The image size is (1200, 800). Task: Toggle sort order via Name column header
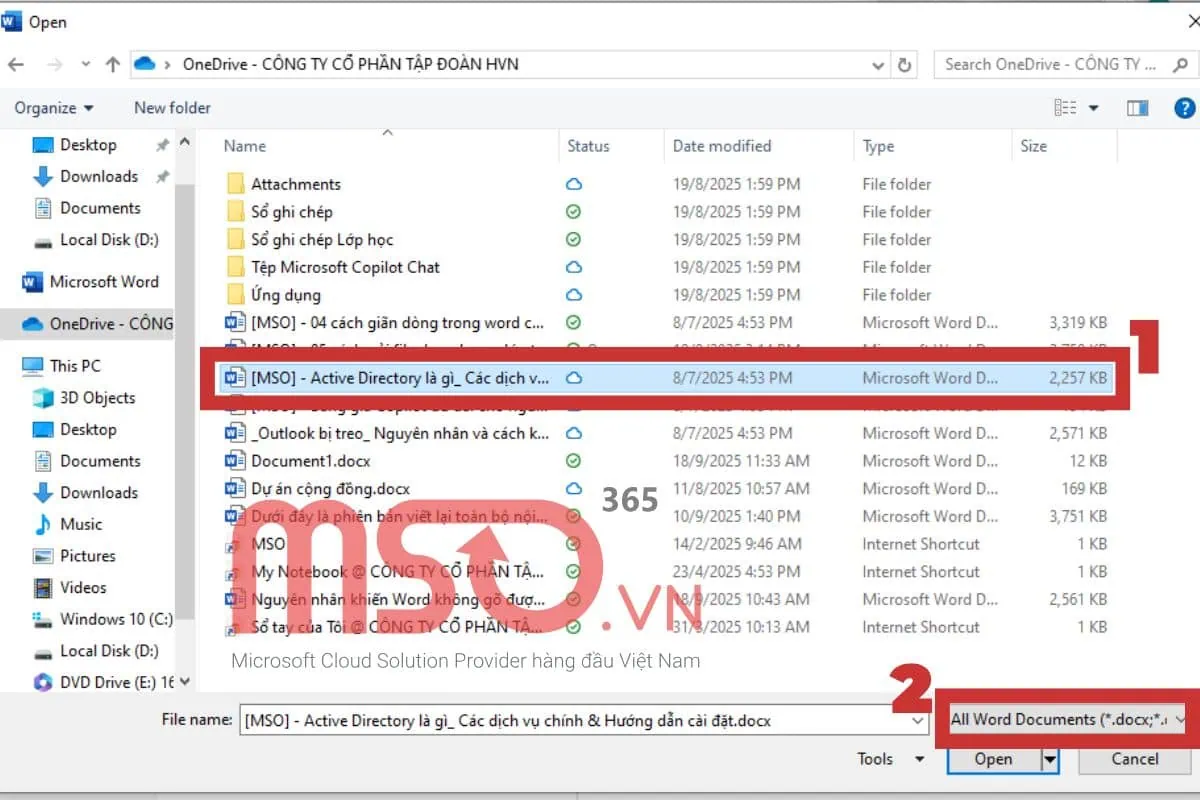[x=244, y=146]
